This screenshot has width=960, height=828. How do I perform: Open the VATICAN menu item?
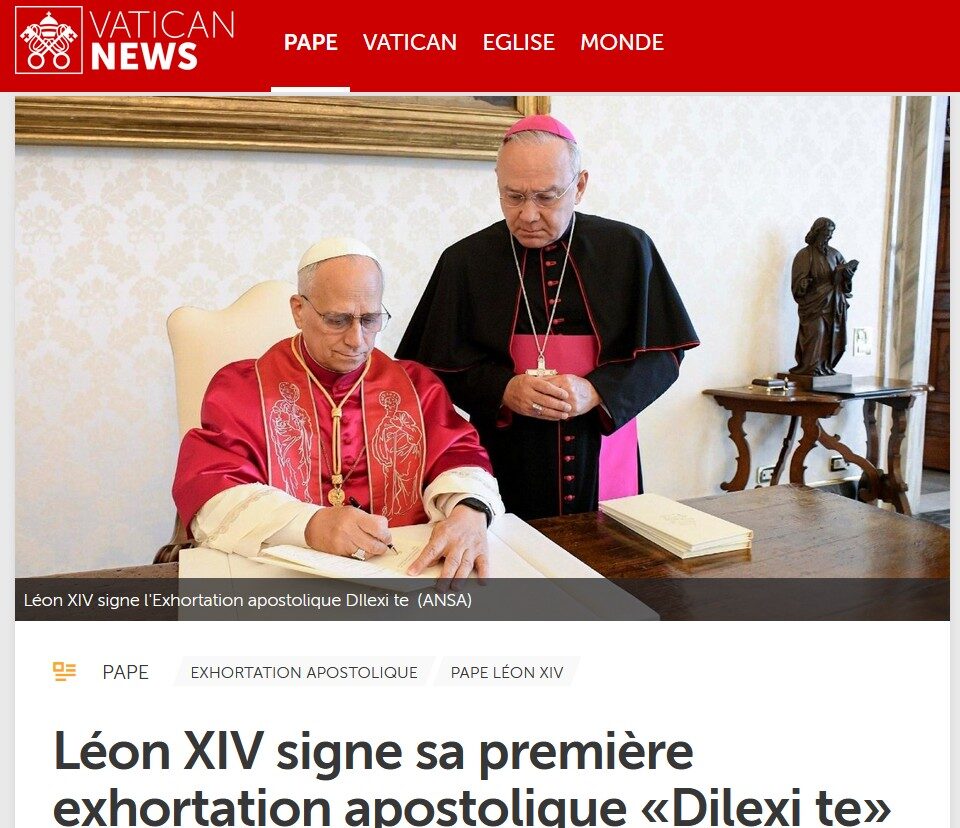[410, 42]
